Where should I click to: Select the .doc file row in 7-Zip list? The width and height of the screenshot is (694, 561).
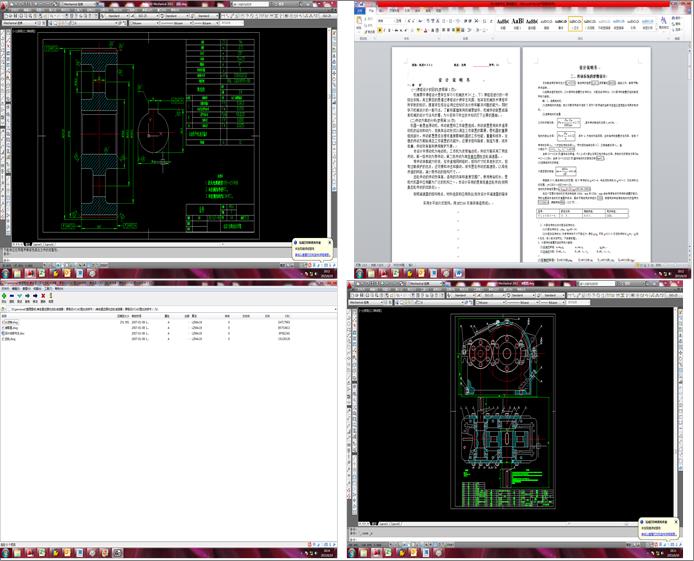146,333
